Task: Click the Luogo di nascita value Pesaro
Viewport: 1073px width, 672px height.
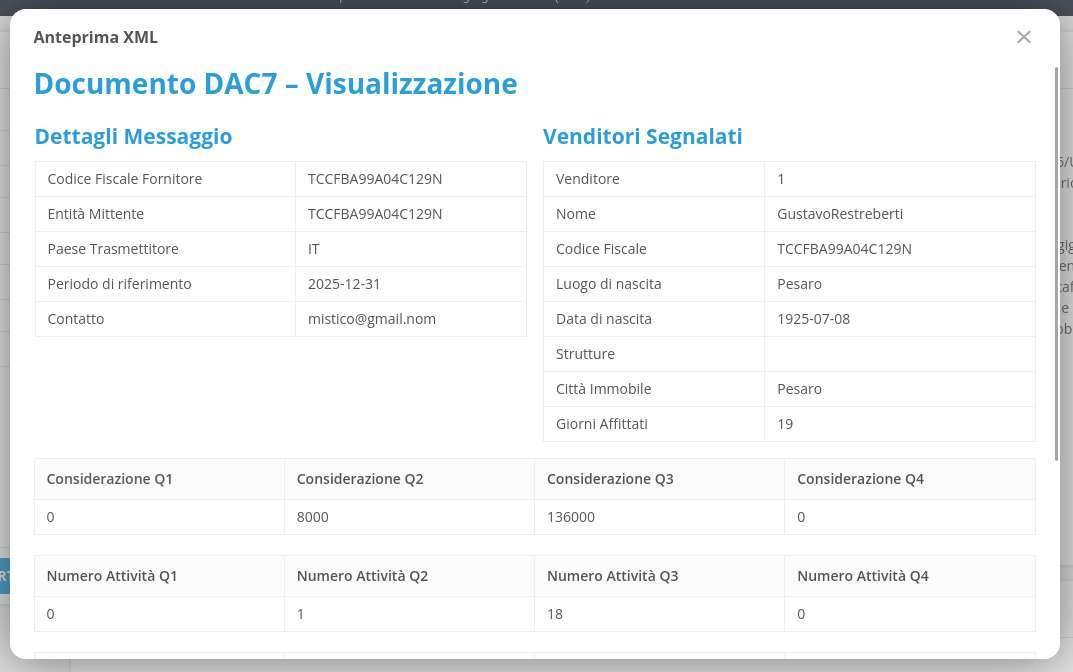Action: pos(799,284)
